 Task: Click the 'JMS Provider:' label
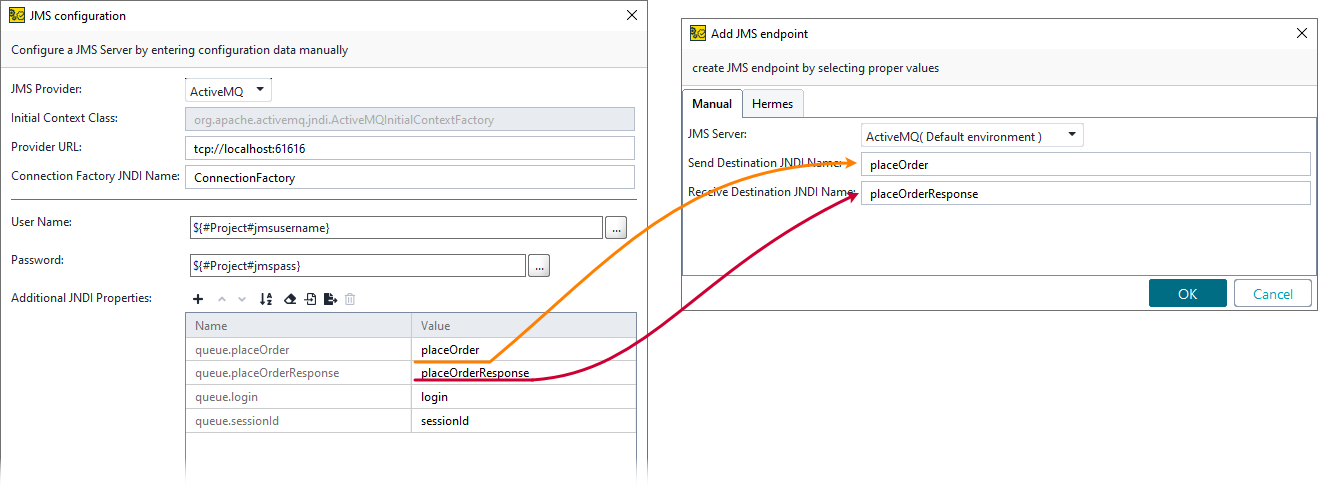click(x=46, y=89)
